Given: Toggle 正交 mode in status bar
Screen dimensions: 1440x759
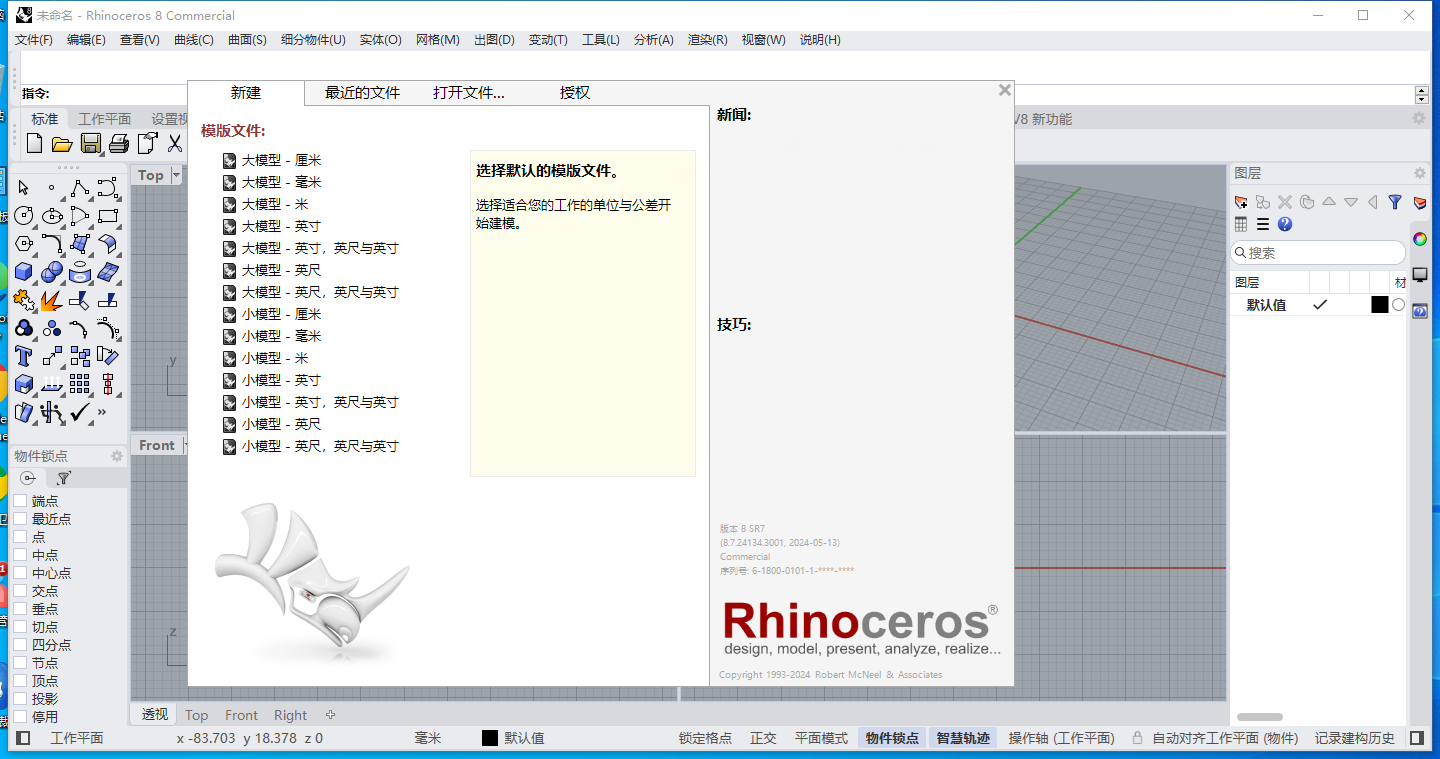Looking at the screenshot, I should [763, 738].
